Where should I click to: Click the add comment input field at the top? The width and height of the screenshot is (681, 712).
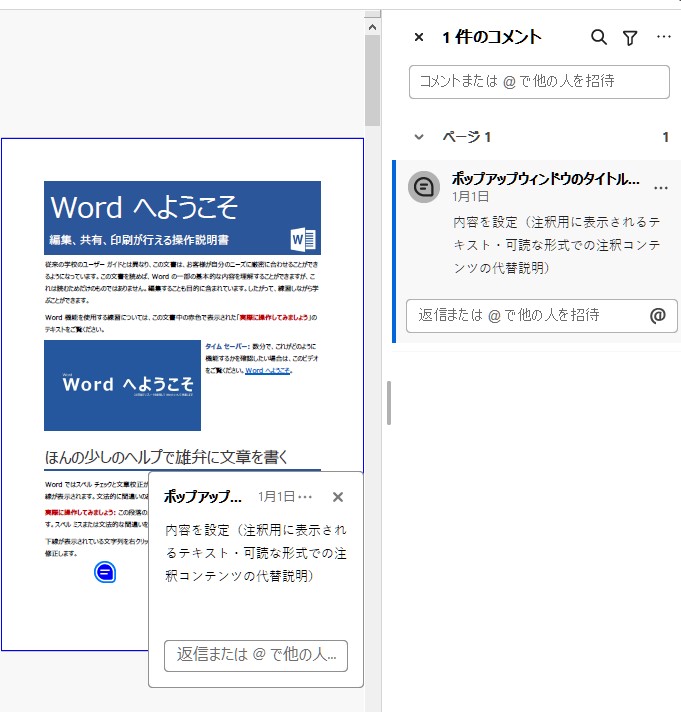click(x=539, y=82)
